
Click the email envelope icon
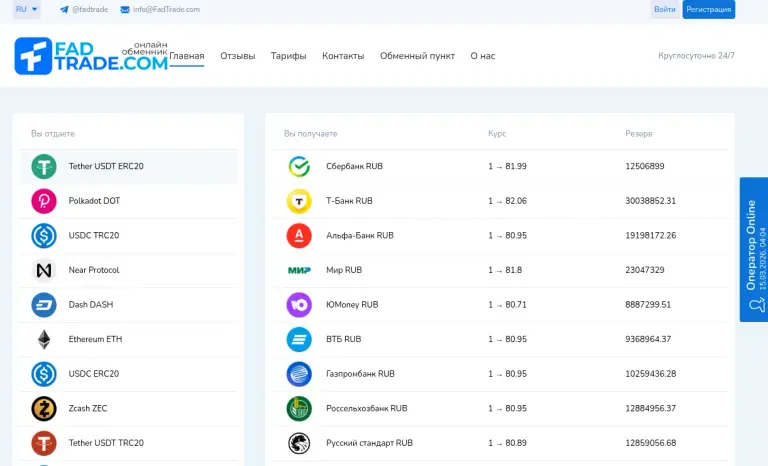pos(125,9)
